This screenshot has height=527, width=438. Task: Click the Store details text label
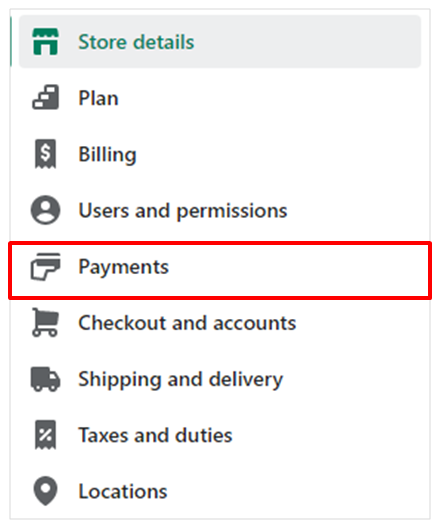pyautogui.click(x=136, y=42)
